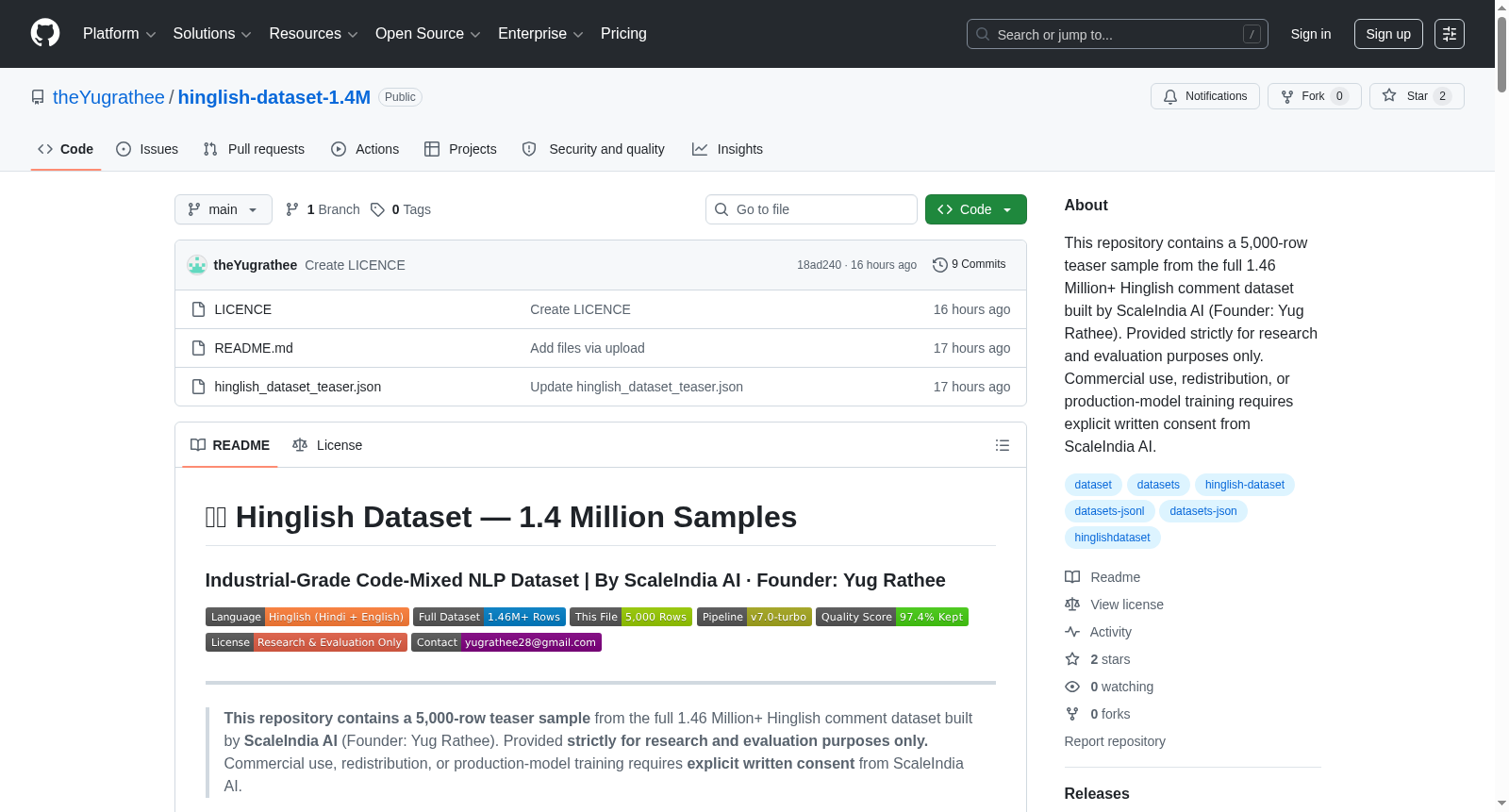The image size is (1509, 812).
Task: Open the Projects tab
Action: pos(460,149)
